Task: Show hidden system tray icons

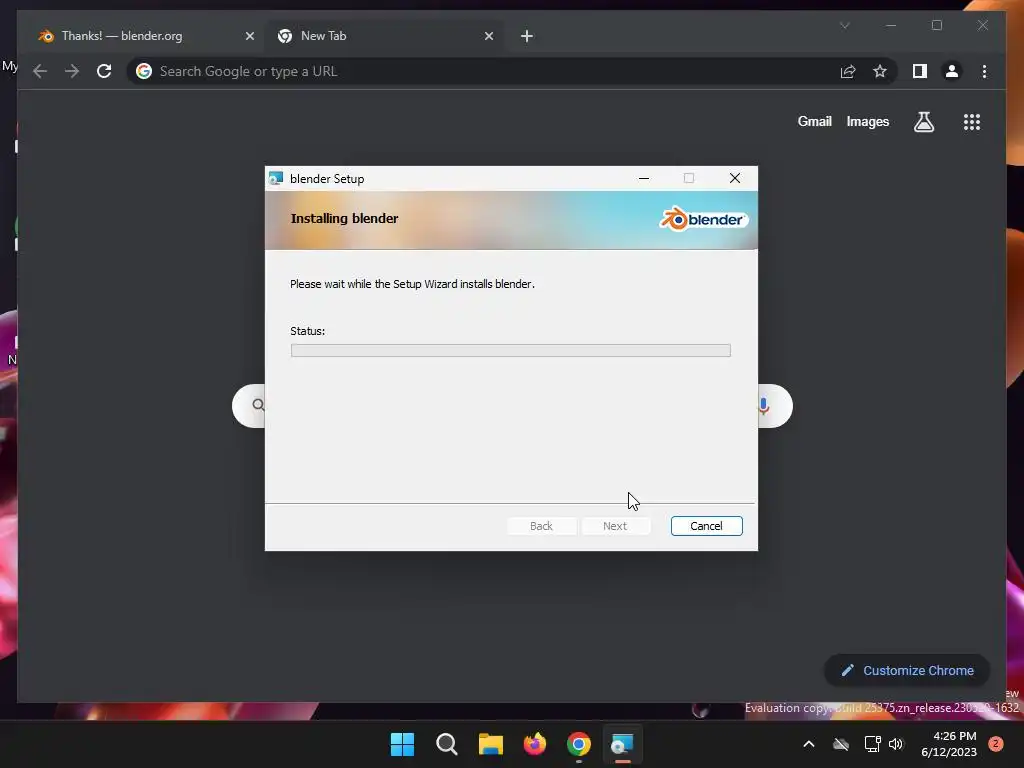Action: [808, 744]
